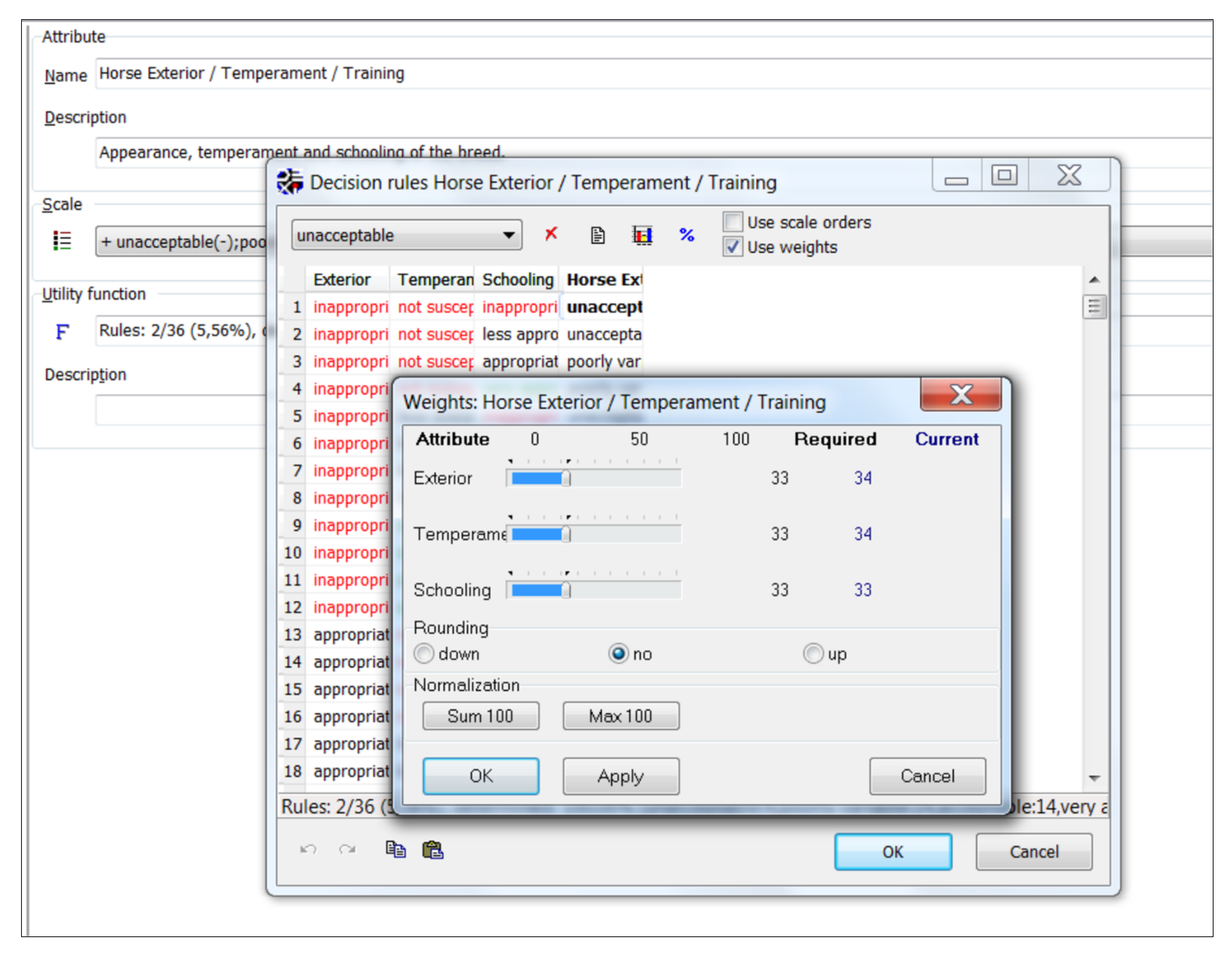
Task: Select the 'up' rounding radio button
Action: [x=813, y=654]
